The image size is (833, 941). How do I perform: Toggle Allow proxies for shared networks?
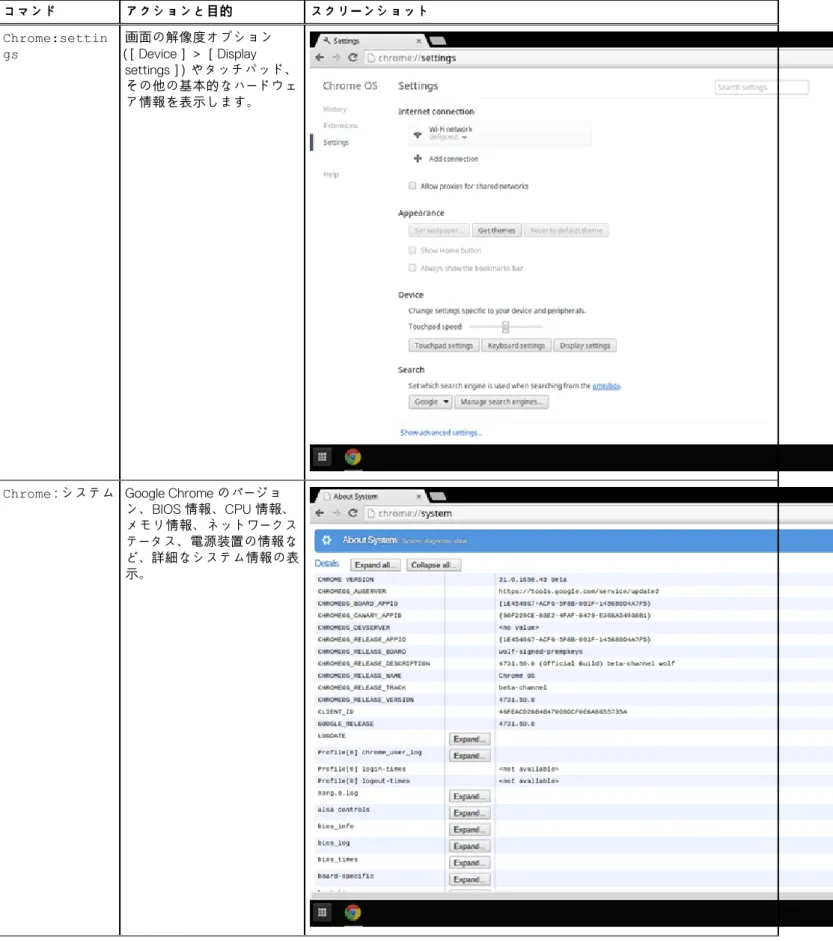click(x=412, y=186)
